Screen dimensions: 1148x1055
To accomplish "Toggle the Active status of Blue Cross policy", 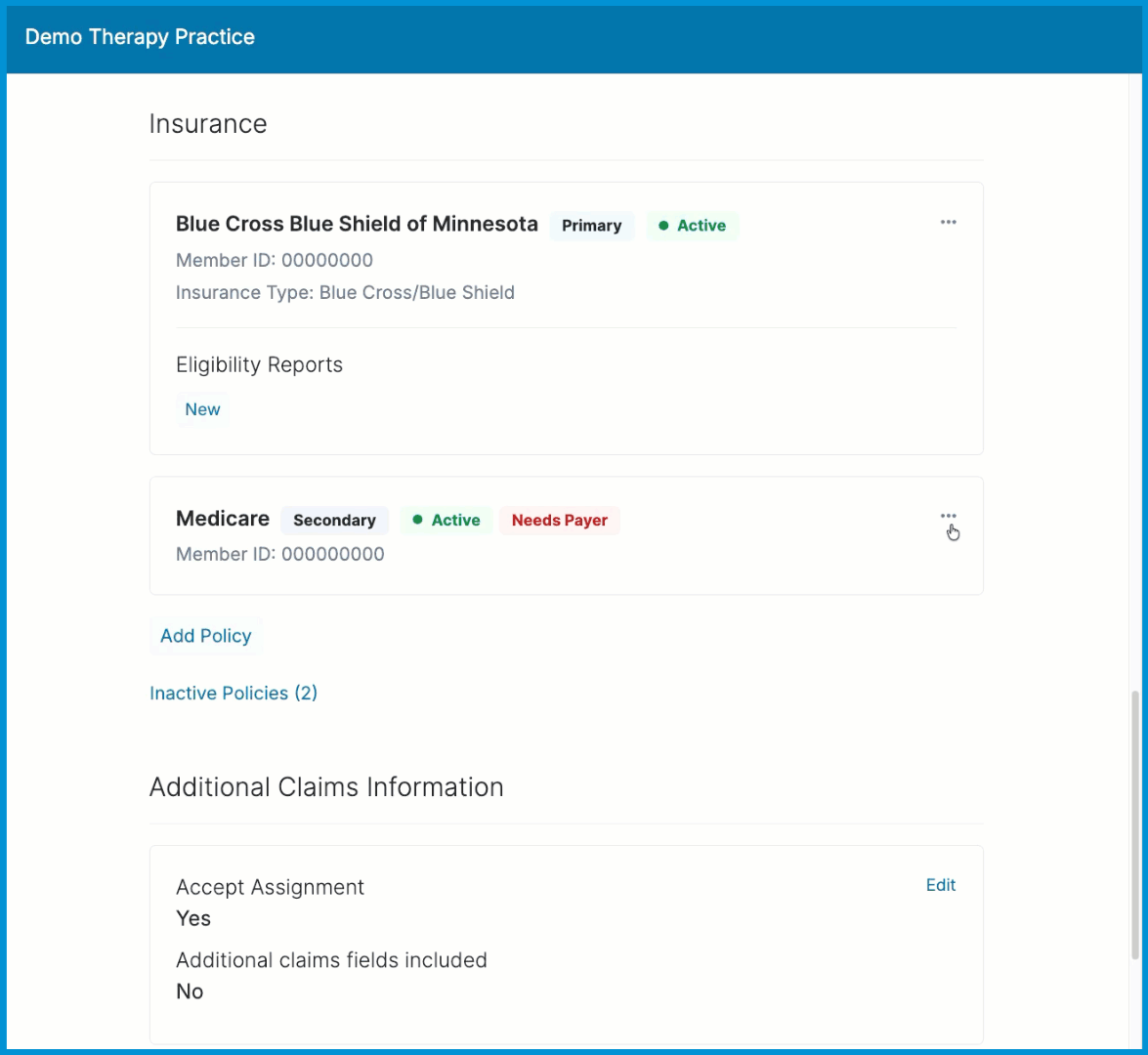I will coord(693,225).
